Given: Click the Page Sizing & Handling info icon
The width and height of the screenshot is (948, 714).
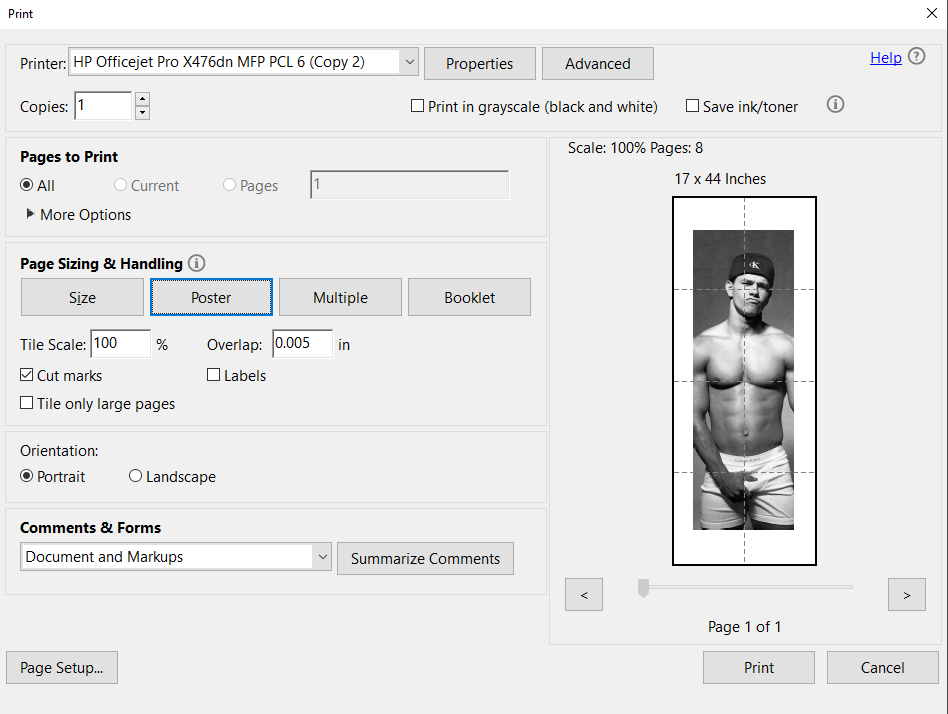Looking at the screenshot, I should [197, 263].
